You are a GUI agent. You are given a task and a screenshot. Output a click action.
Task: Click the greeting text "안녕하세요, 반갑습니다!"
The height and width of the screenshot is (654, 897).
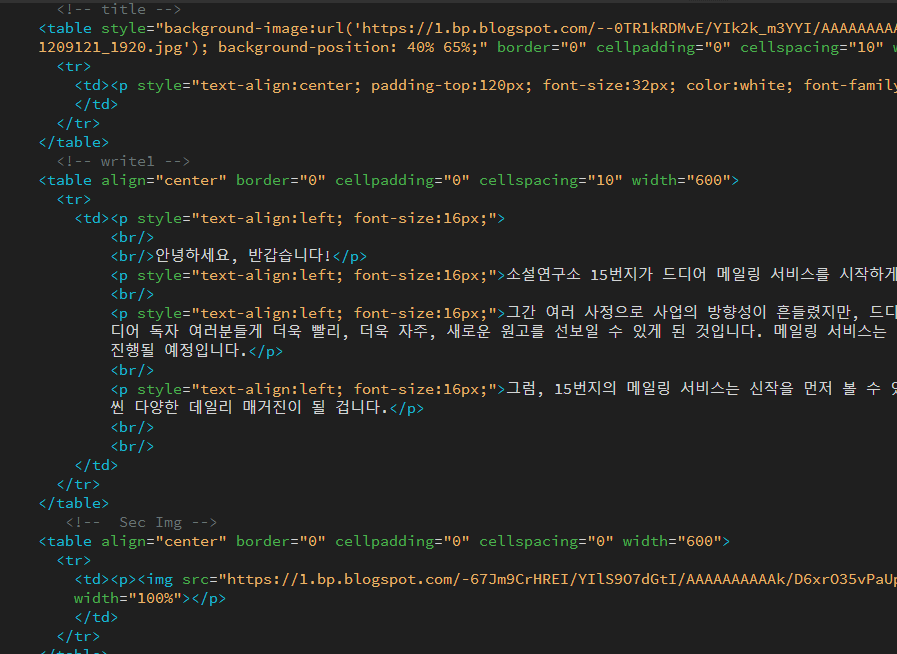pos(243,256)
